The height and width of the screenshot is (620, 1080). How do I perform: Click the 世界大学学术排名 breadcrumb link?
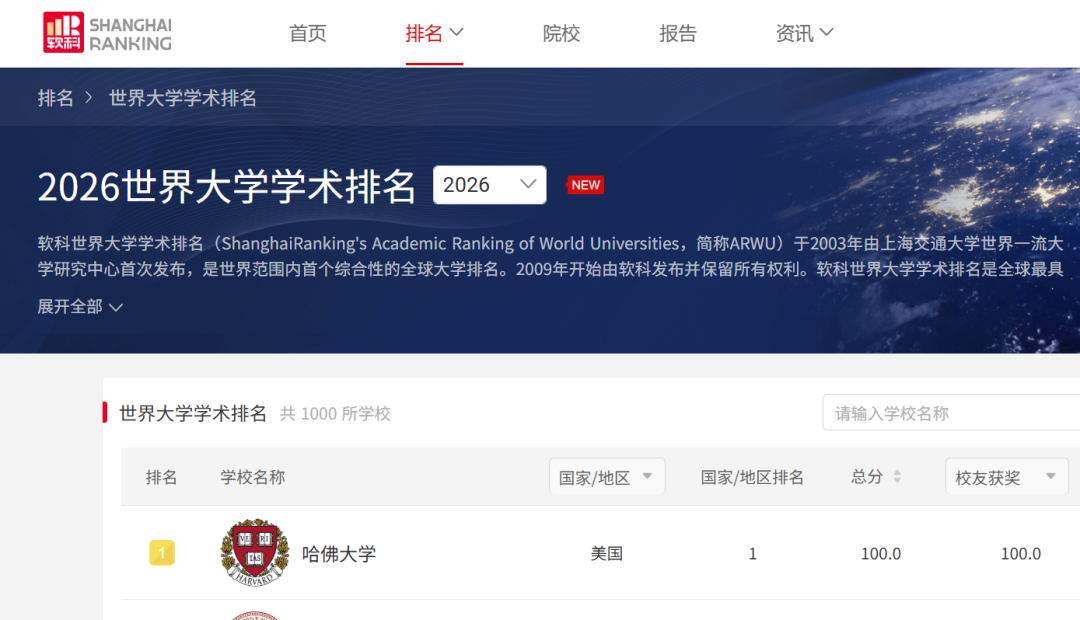pyautogui.click(x=183, y=98)
